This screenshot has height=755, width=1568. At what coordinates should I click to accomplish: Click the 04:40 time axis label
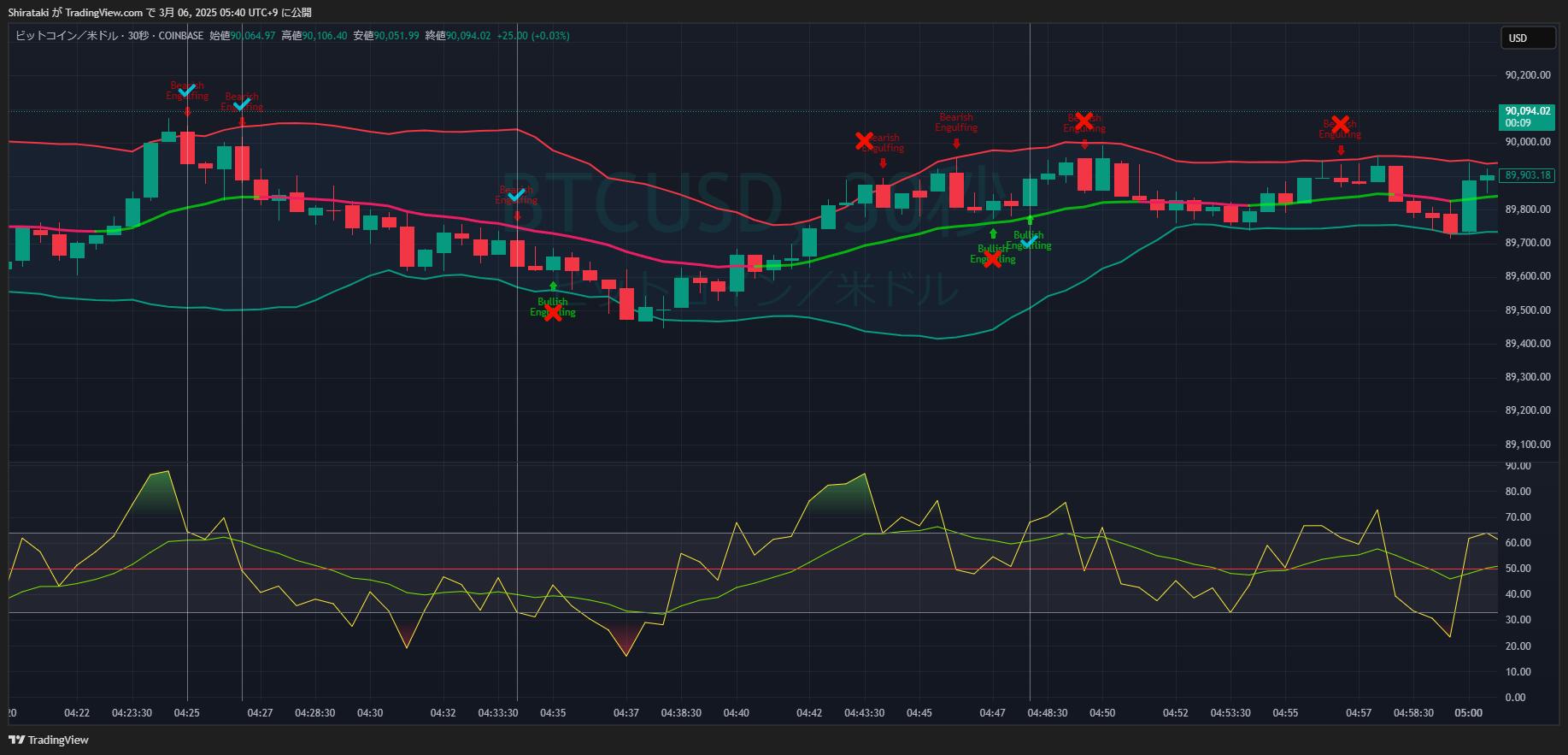click(737, 713)
